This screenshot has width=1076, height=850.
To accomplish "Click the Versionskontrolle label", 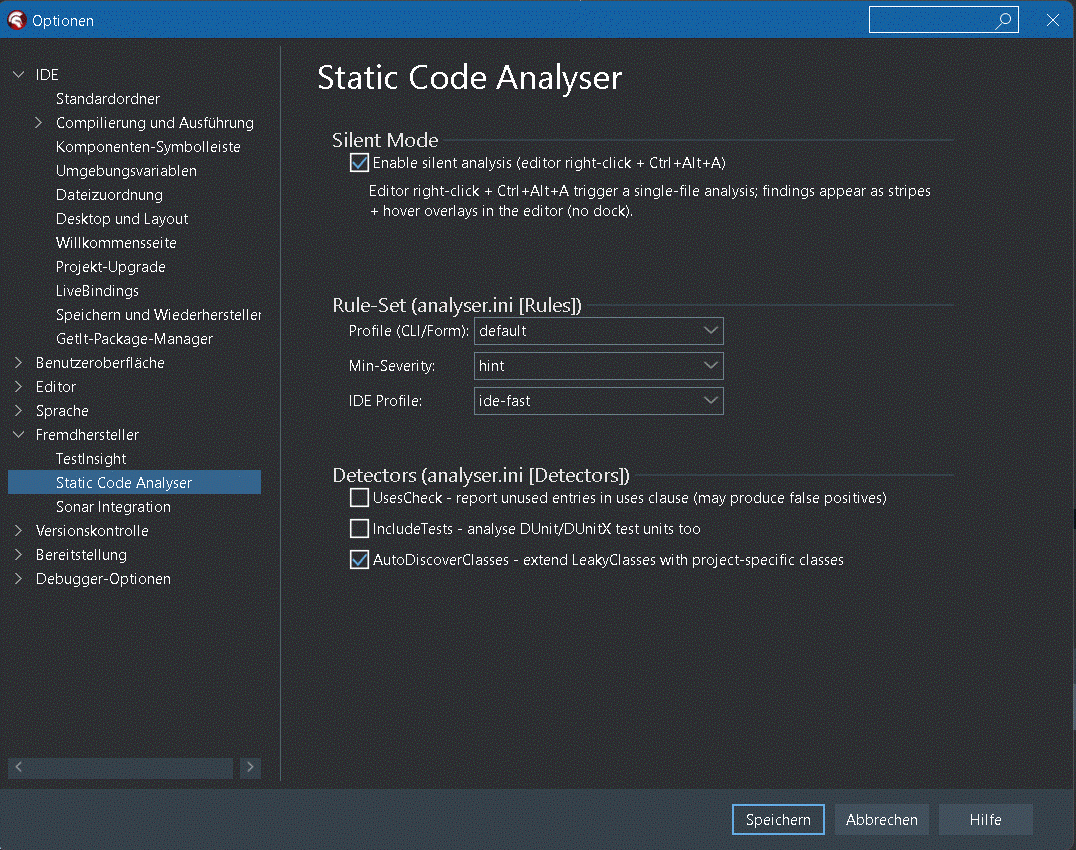I will coord(92,531).
